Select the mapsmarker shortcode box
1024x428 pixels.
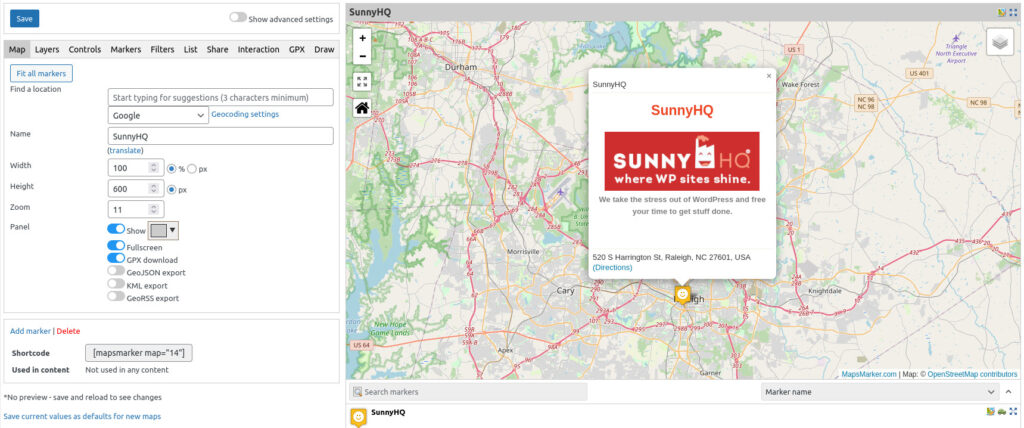[x=138, y=353]
